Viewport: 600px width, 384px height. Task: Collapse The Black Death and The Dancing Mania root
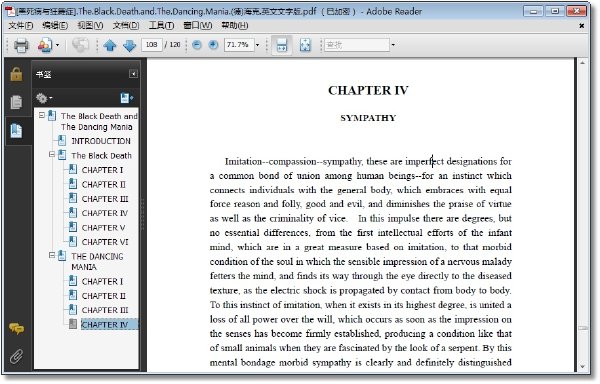pos(42,115)
